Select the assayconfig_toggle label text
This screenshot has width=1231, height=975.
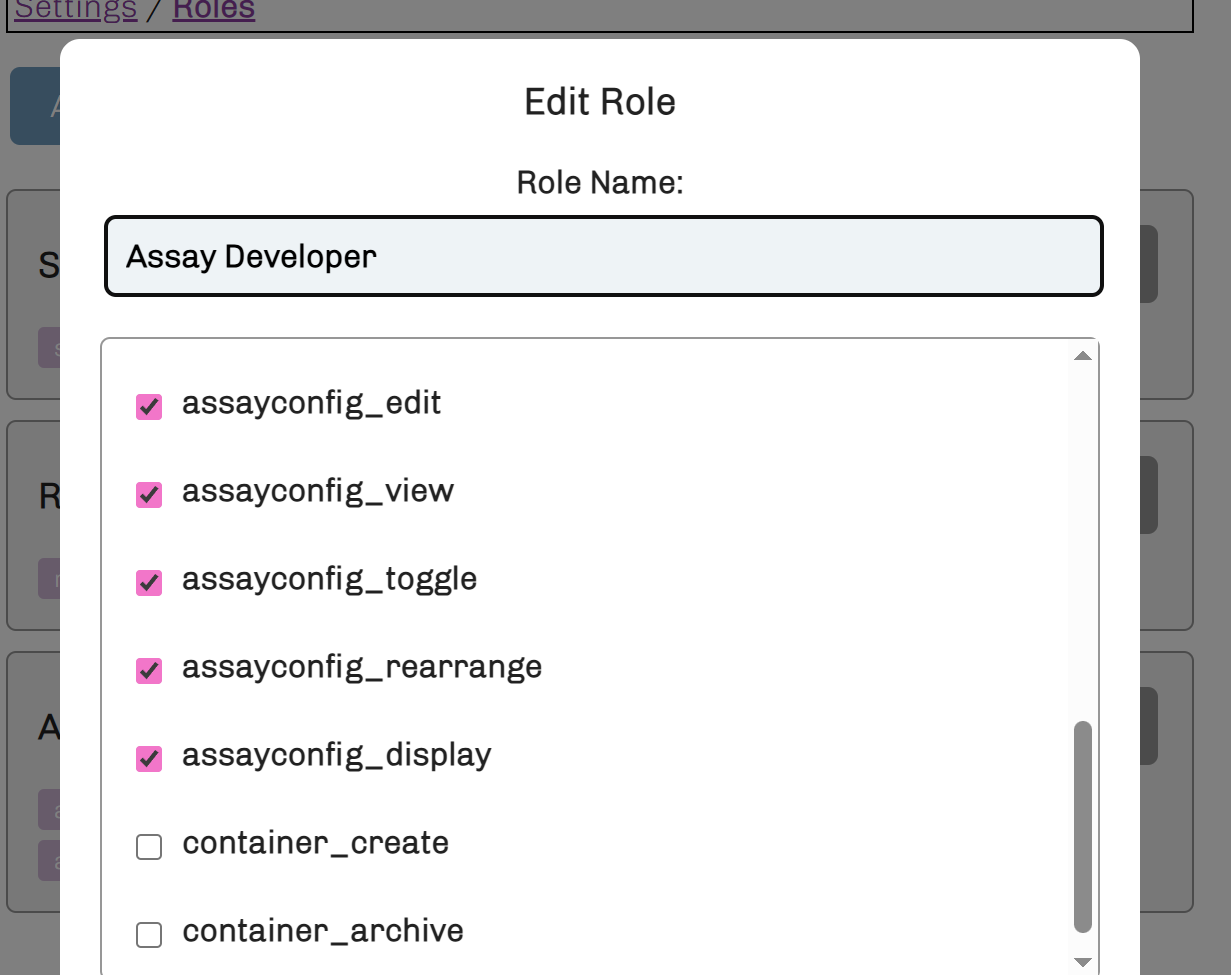329,580
